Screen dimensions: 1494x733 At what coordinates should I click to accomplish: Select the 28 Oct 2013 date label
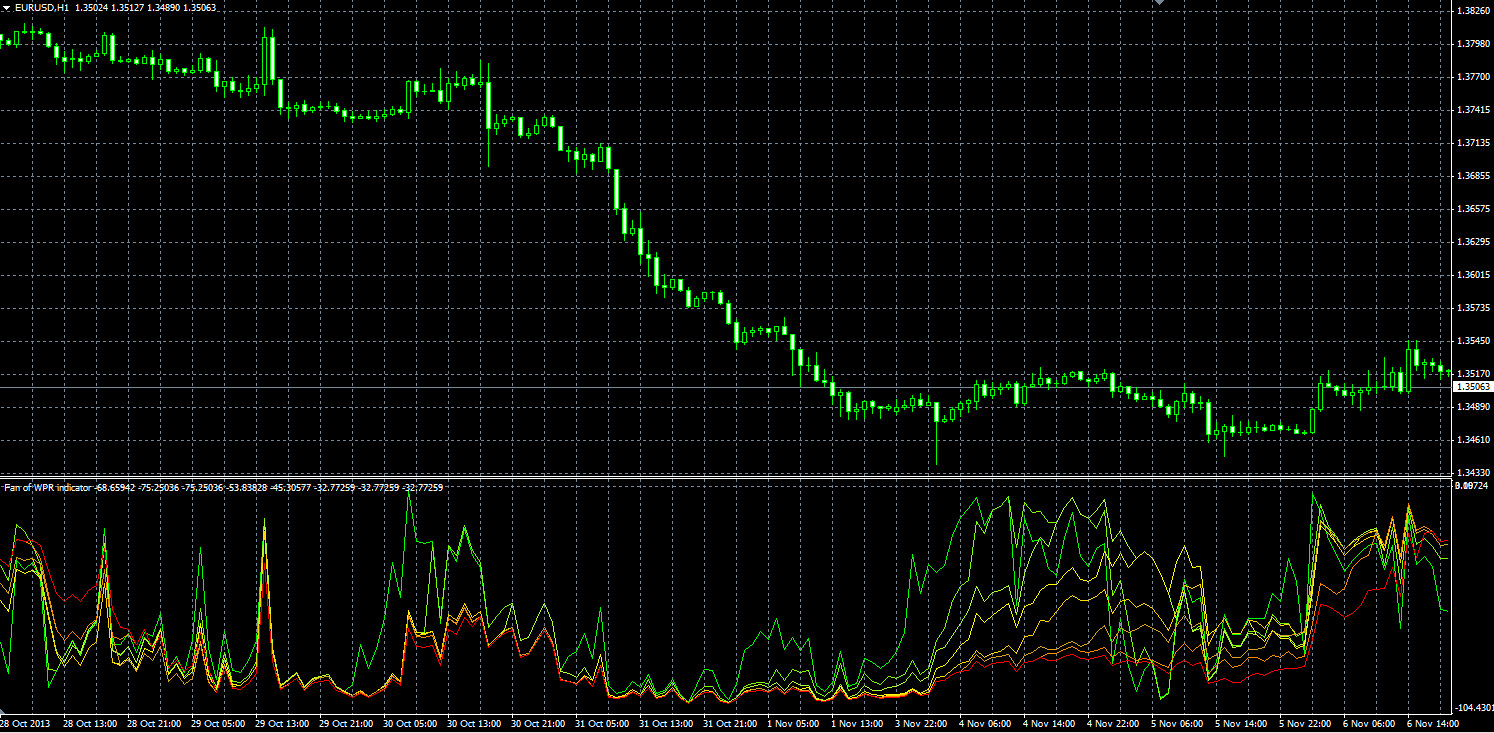point(25,724)
